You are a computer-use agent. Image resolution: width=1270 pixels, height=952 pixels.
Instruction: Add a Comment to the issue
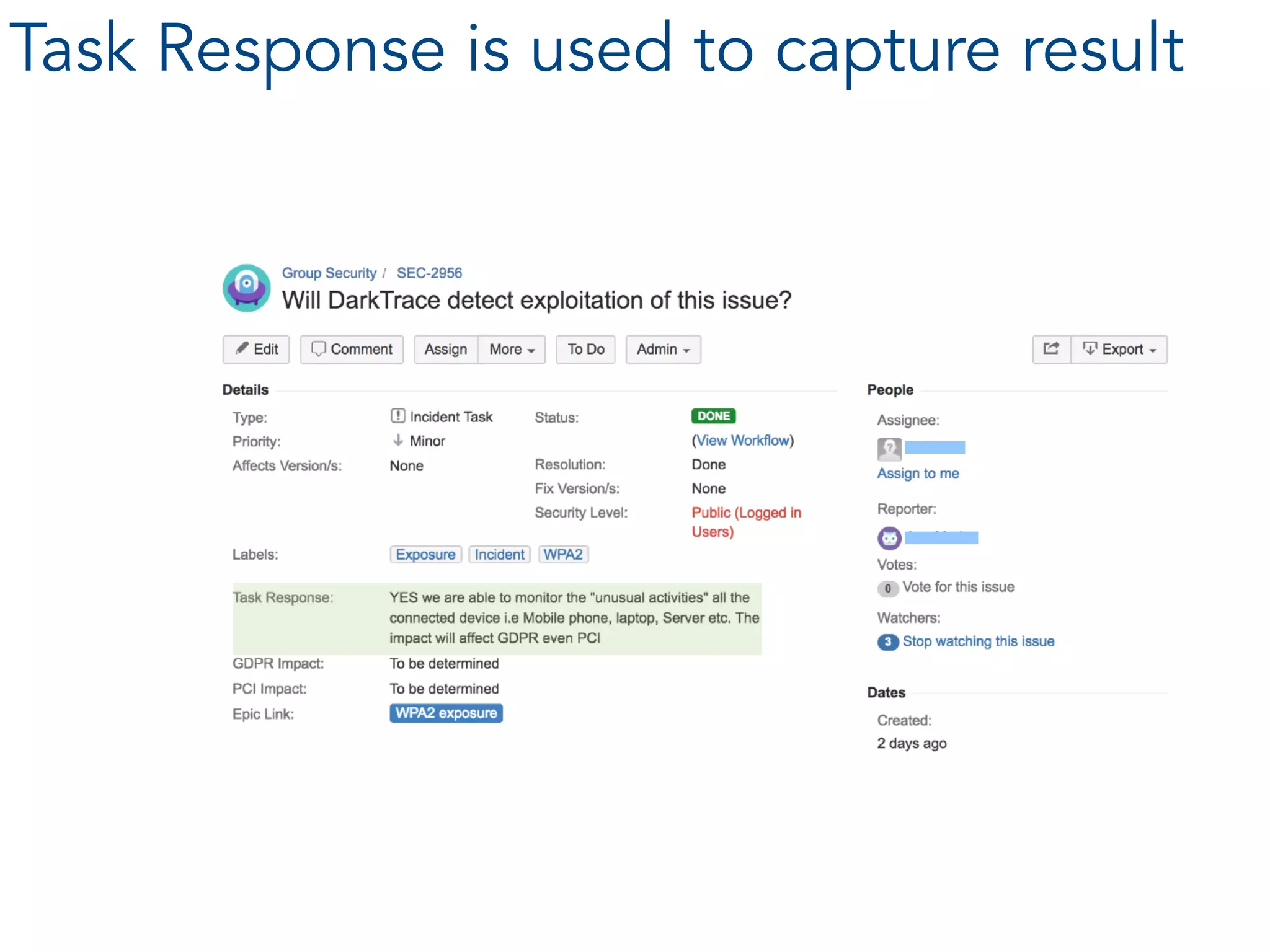(352, 350)
